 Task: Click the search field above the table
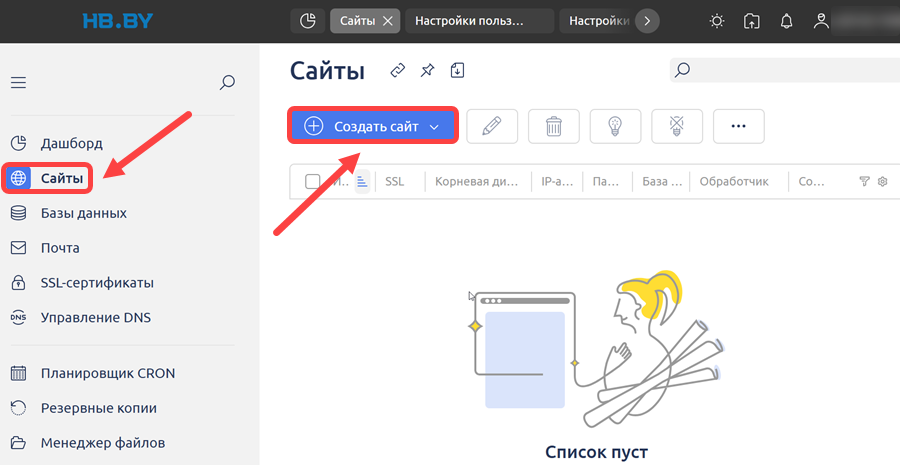tap(785, 70)
